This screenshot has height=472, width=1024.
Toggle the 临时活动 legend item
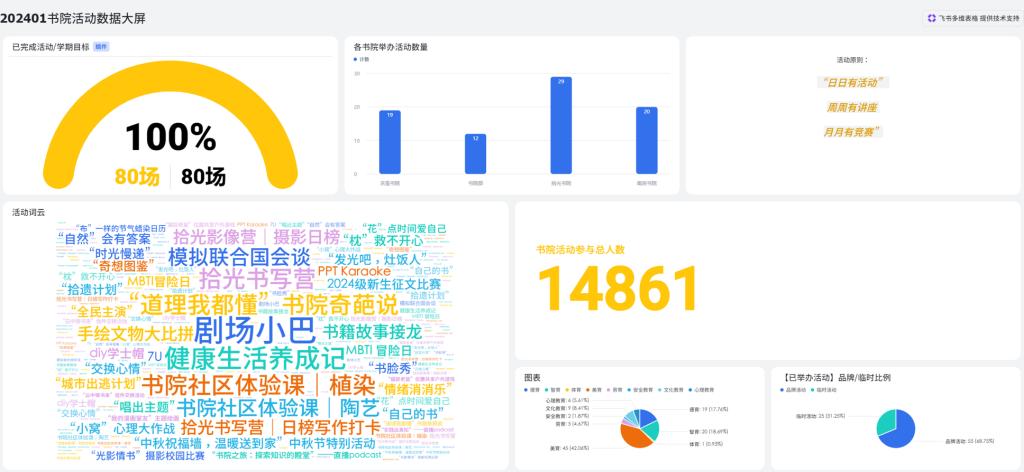coord(827,390)
